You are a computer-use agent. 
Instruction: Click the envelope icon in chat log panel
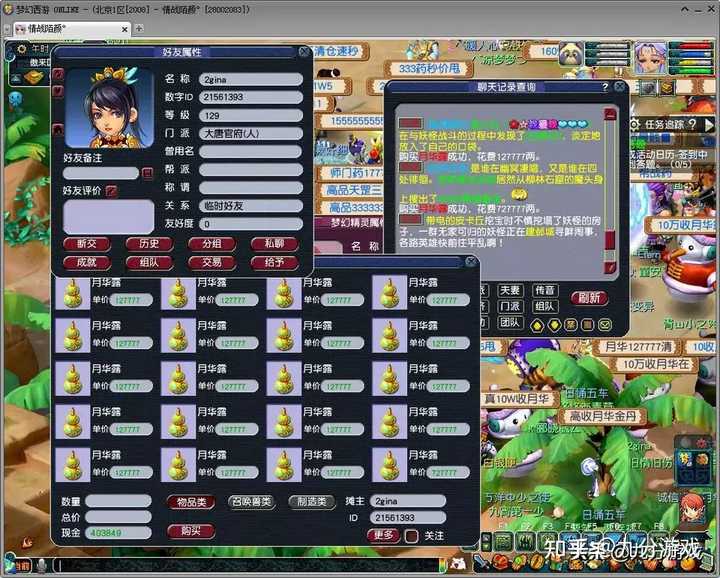[605, 325]
